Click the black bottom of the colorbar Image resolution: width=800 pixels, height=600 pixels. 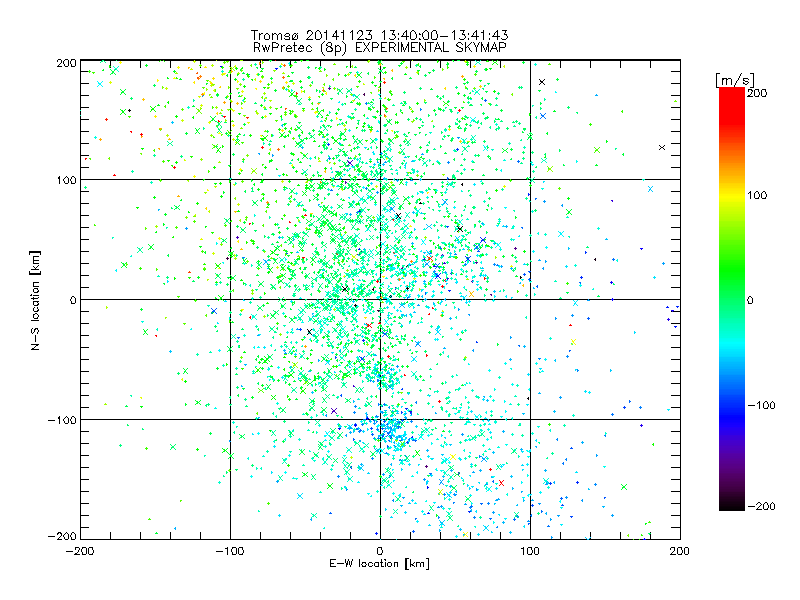click(x=732, y=504)
